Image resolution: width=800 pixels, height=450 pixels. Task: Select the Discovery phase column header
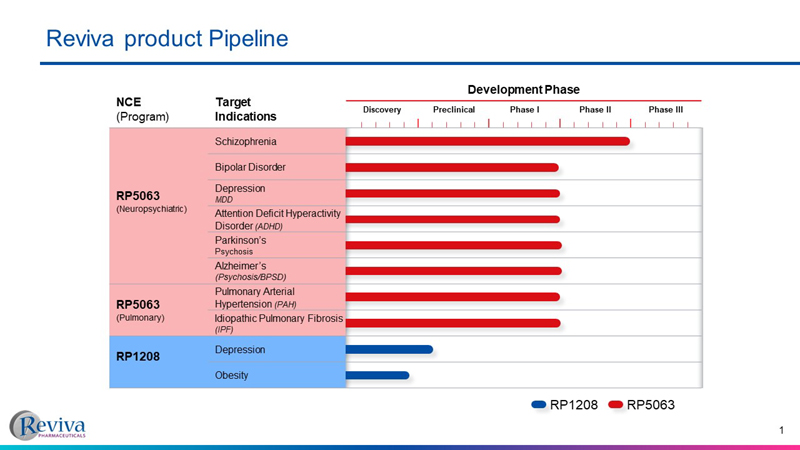click(x=381, y=109)
